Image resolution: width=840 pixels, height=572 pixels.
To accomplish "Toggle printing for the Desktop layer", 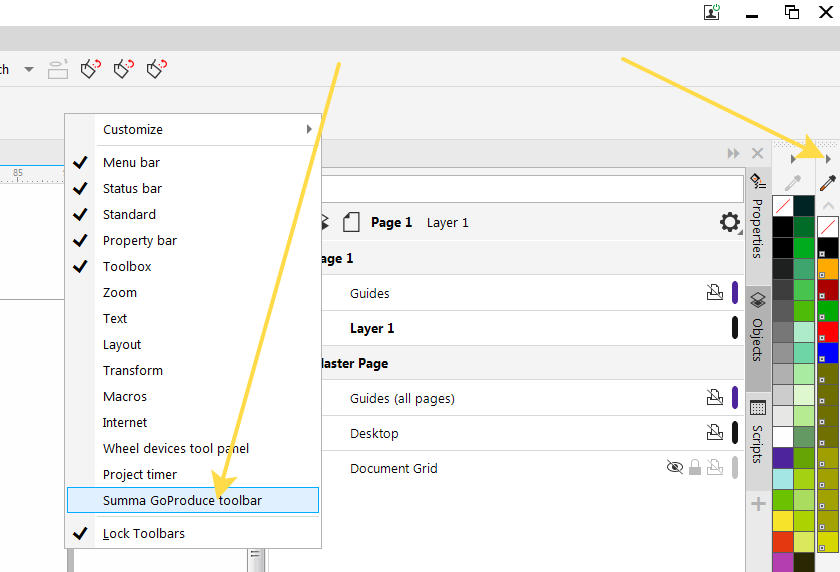I will (715, 432).
